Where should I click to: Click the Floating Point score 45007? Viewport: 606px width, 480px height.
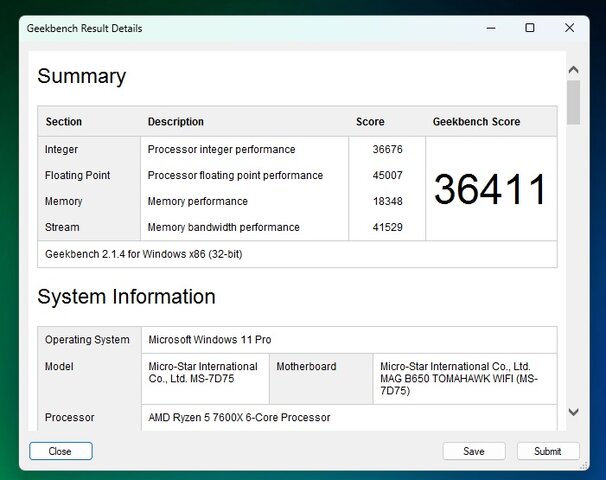click(387, 175)
